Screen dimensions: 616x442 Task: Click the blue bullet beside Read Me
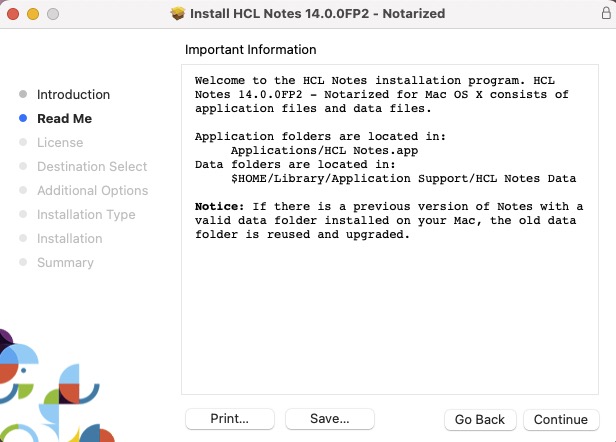[x=23, y=118]
